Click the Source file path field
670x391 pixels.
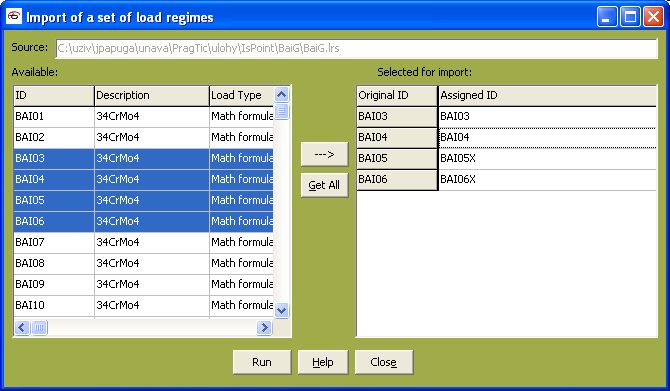click(x=356, y=48)
